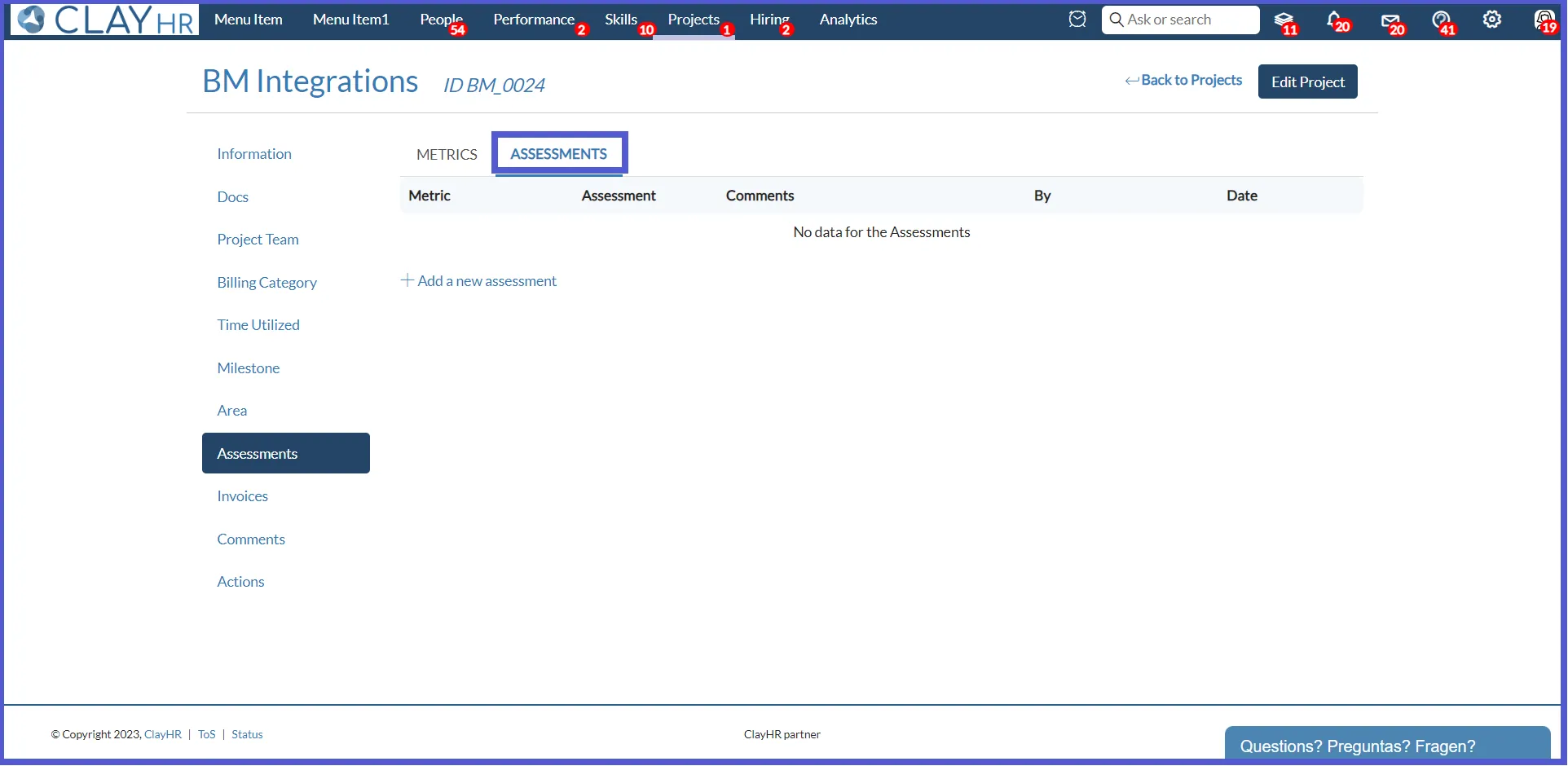Image resolution: width=1568 pixels, height=766 pixels.
Task: Open the Menu Item nav entry
Action: click(249, 20)
